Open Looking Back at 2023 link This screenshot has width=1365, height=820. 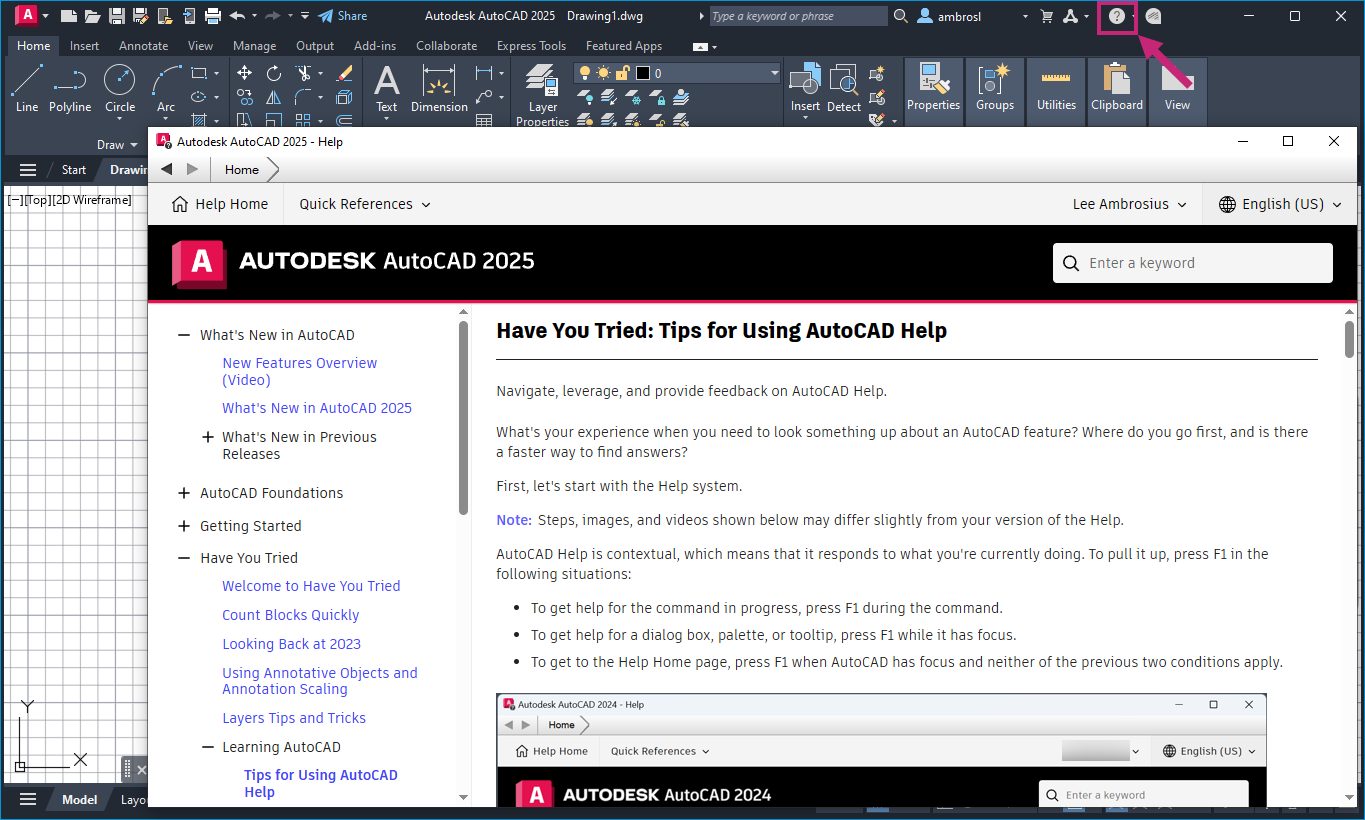[291, 644]
